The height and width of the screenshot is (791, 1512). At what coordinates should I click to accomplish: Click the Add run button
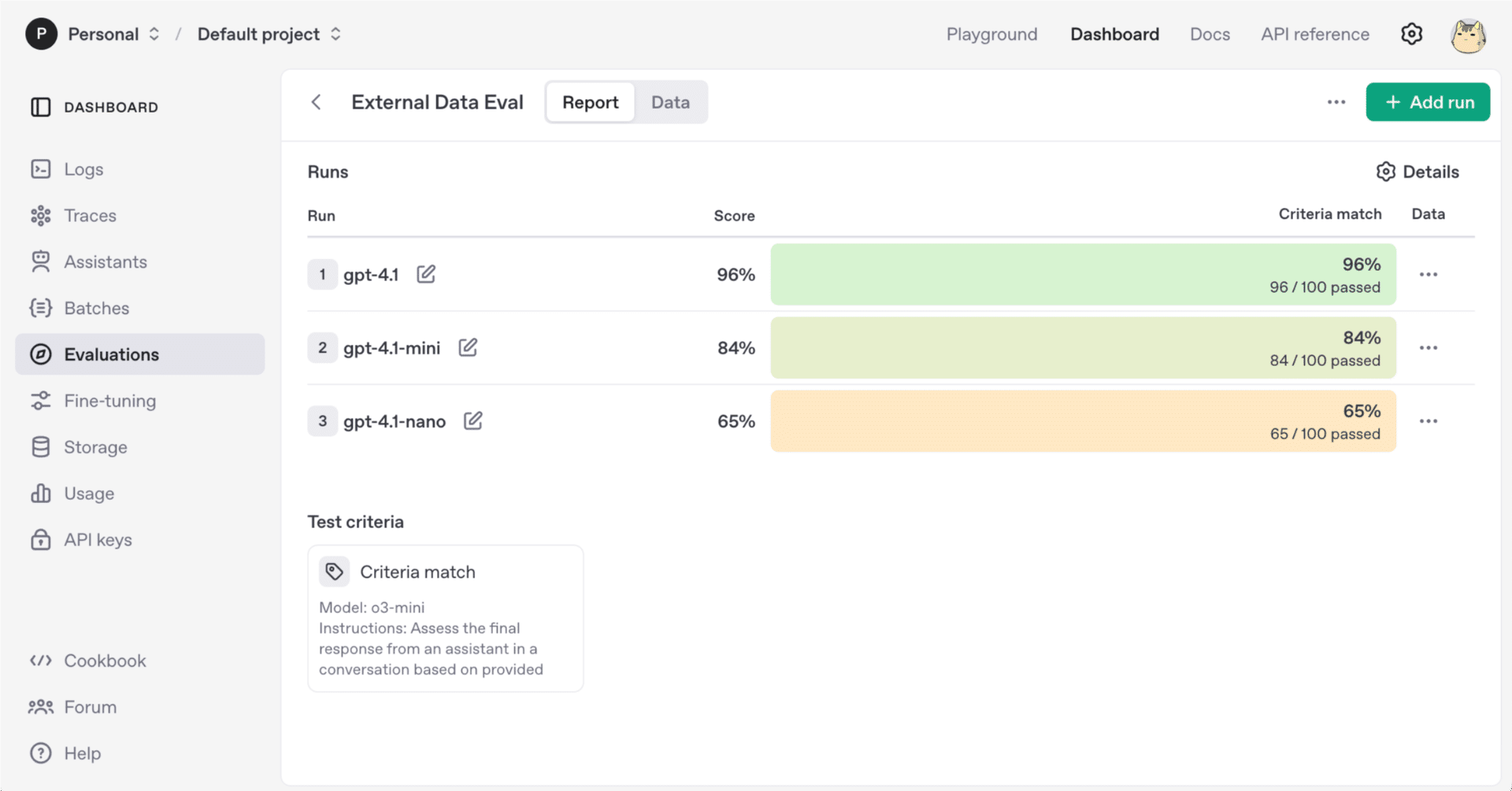pyautogui.click(x=1428, y=102)
